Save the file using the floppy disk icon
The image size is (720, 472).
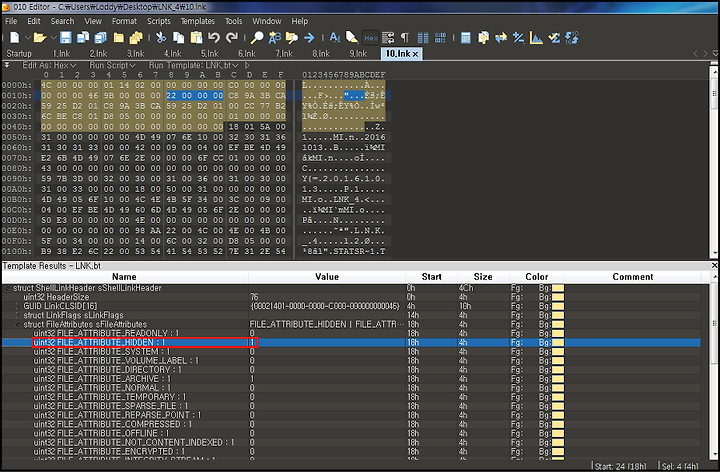click(x=66, y=38)
